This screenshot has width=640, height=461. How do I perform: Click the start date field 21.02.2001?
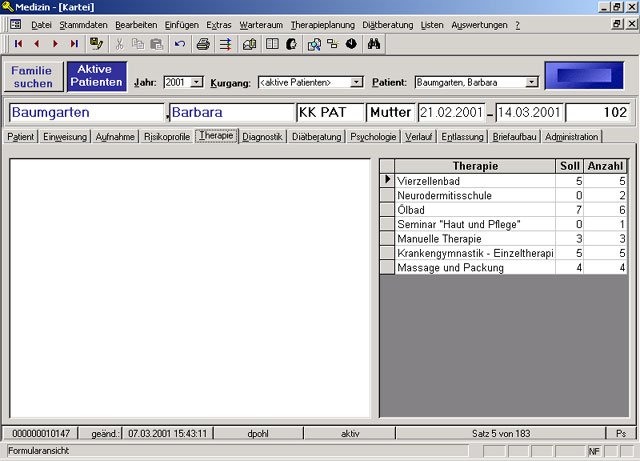(451, 112)
